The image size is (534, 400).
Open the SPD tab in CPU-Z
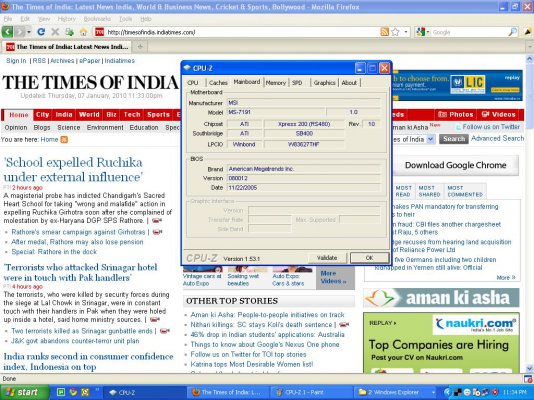coord(297,83)
